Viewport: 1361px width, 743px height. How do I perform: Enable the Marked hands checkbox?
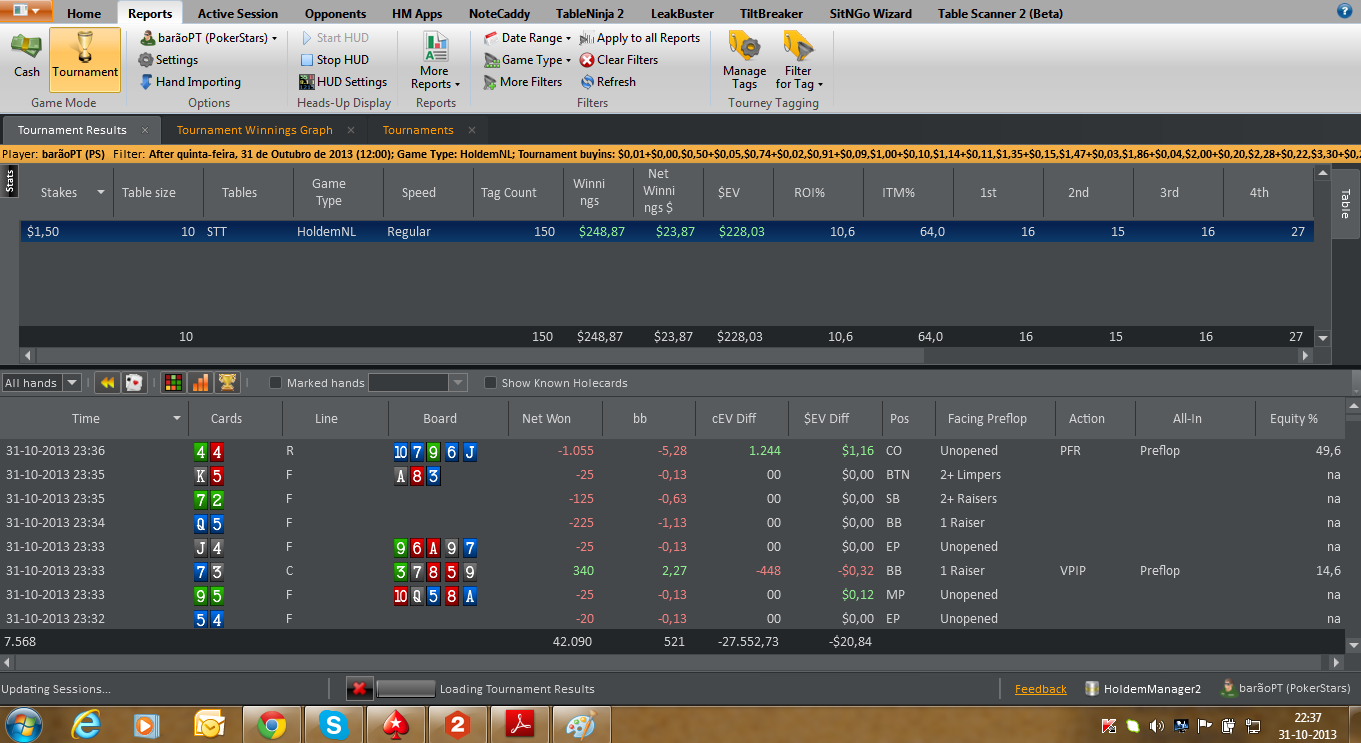point(276,383)
